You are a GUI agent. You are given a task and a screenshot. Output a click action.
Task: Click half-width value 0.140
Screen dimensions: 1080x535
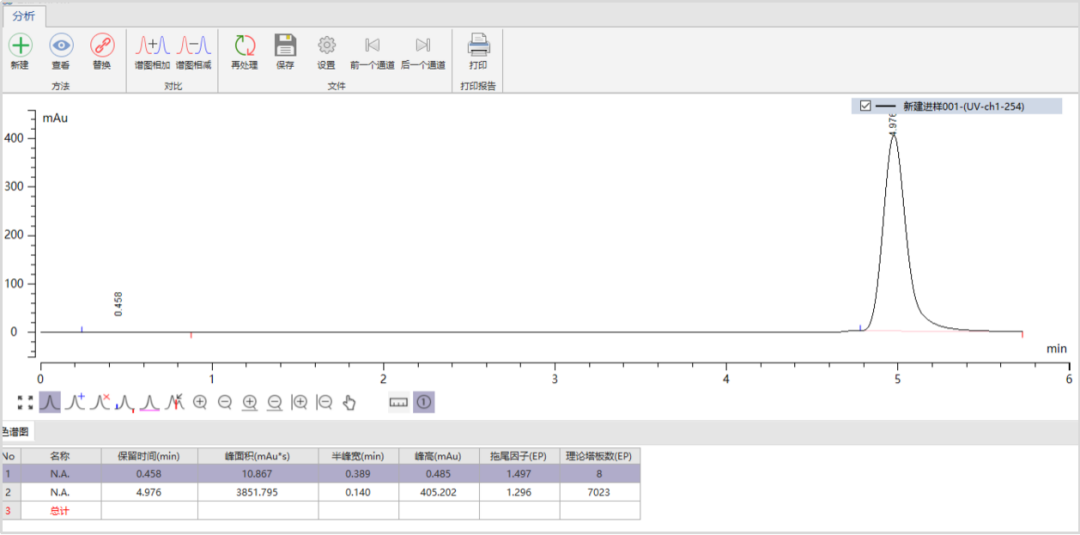tap(358, 493)
